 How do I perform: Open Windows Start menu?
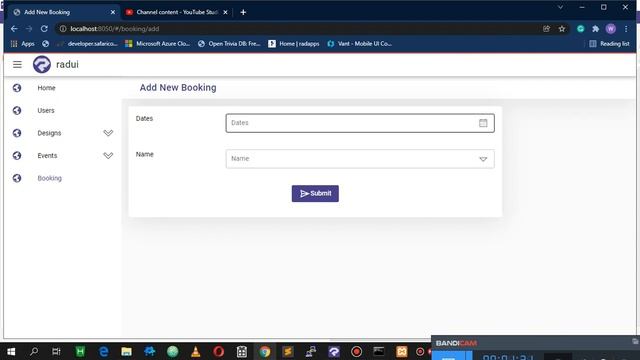[x=11, y=351]
